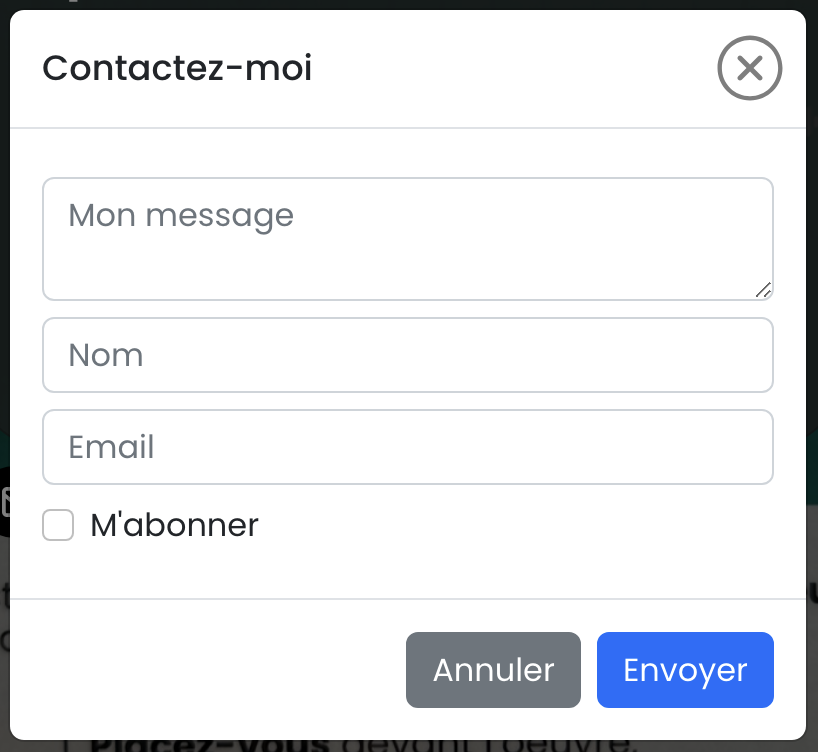
Task: Click the Email placeholder text
Action: coord(111,447)
